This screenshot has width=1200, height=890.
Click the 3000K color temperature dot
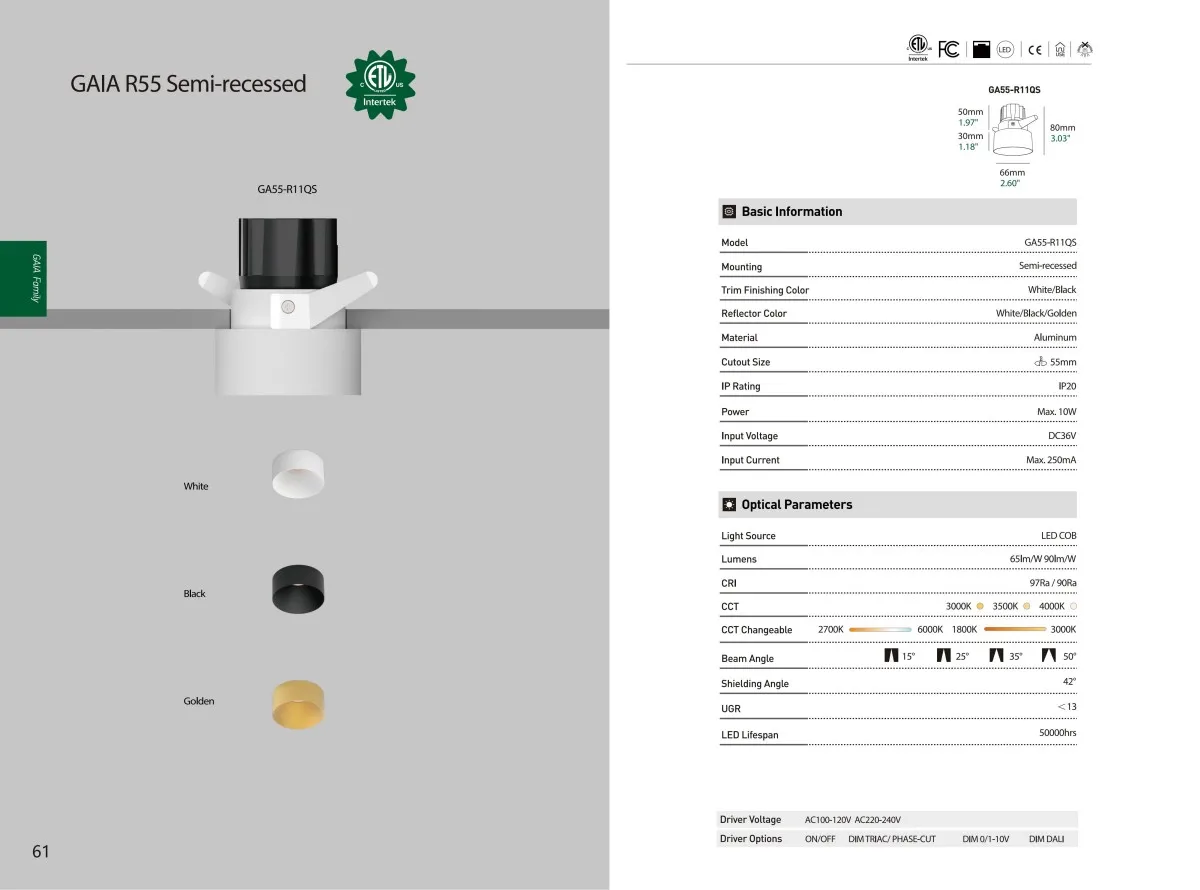click(x=980, y=606)
